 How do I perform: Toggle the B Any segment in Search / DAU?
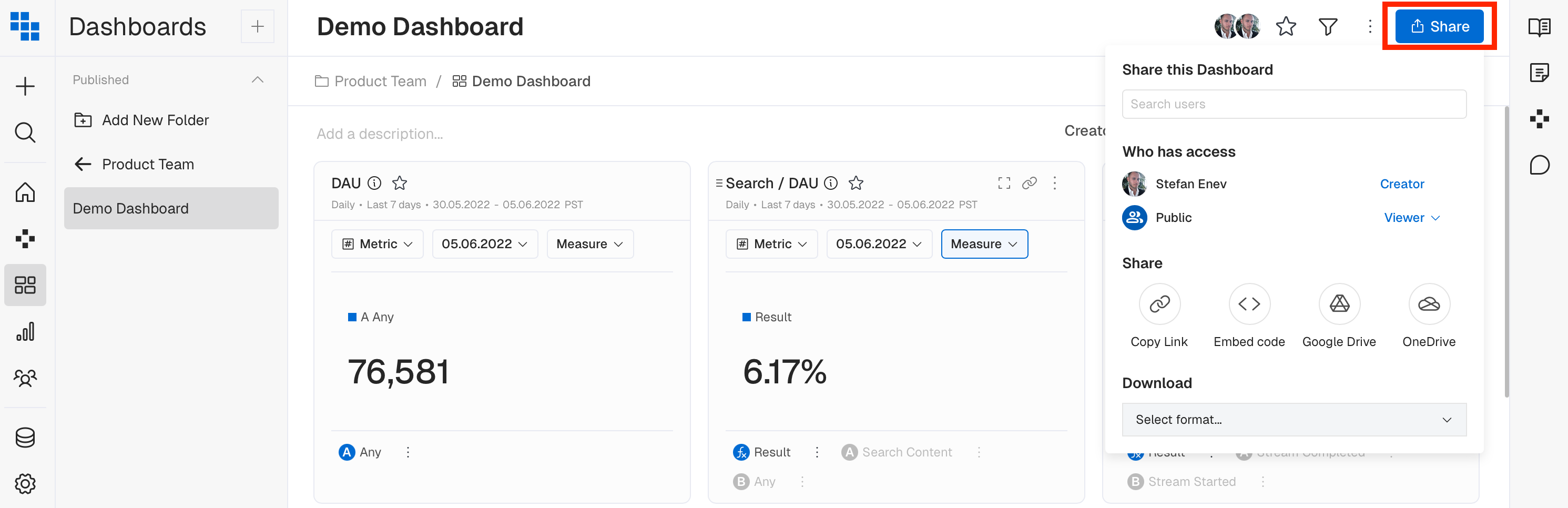[754, 482]
